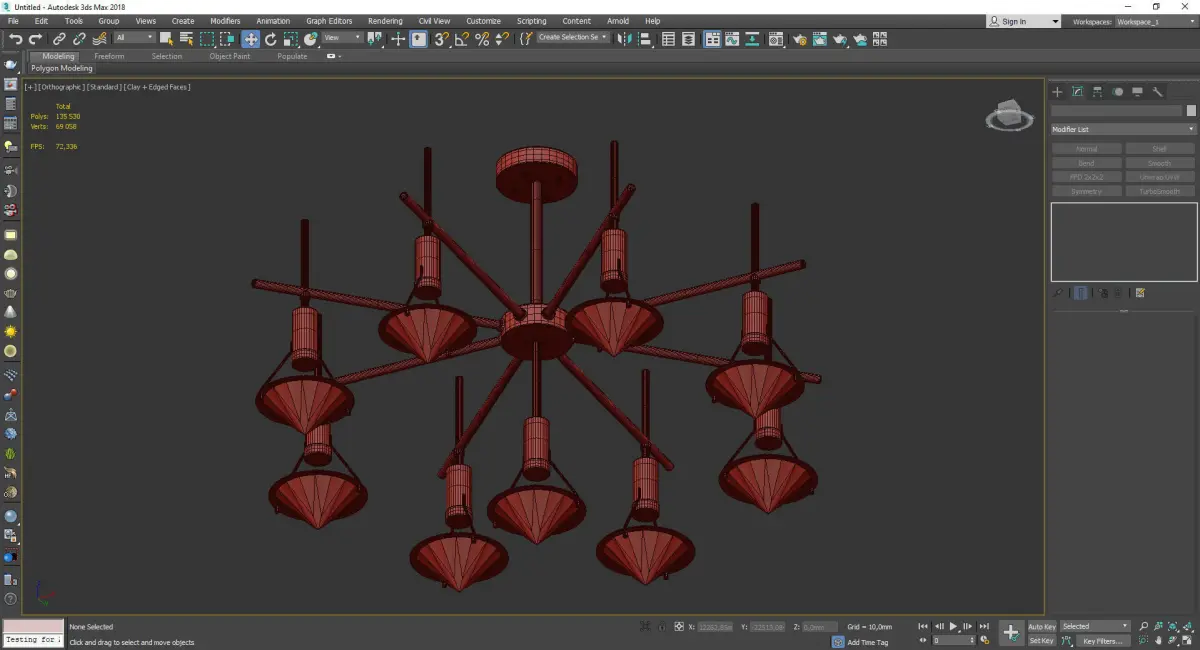Screen dimensions: 1200x650
Task: Open the Arnold menu
Action: 618,21
